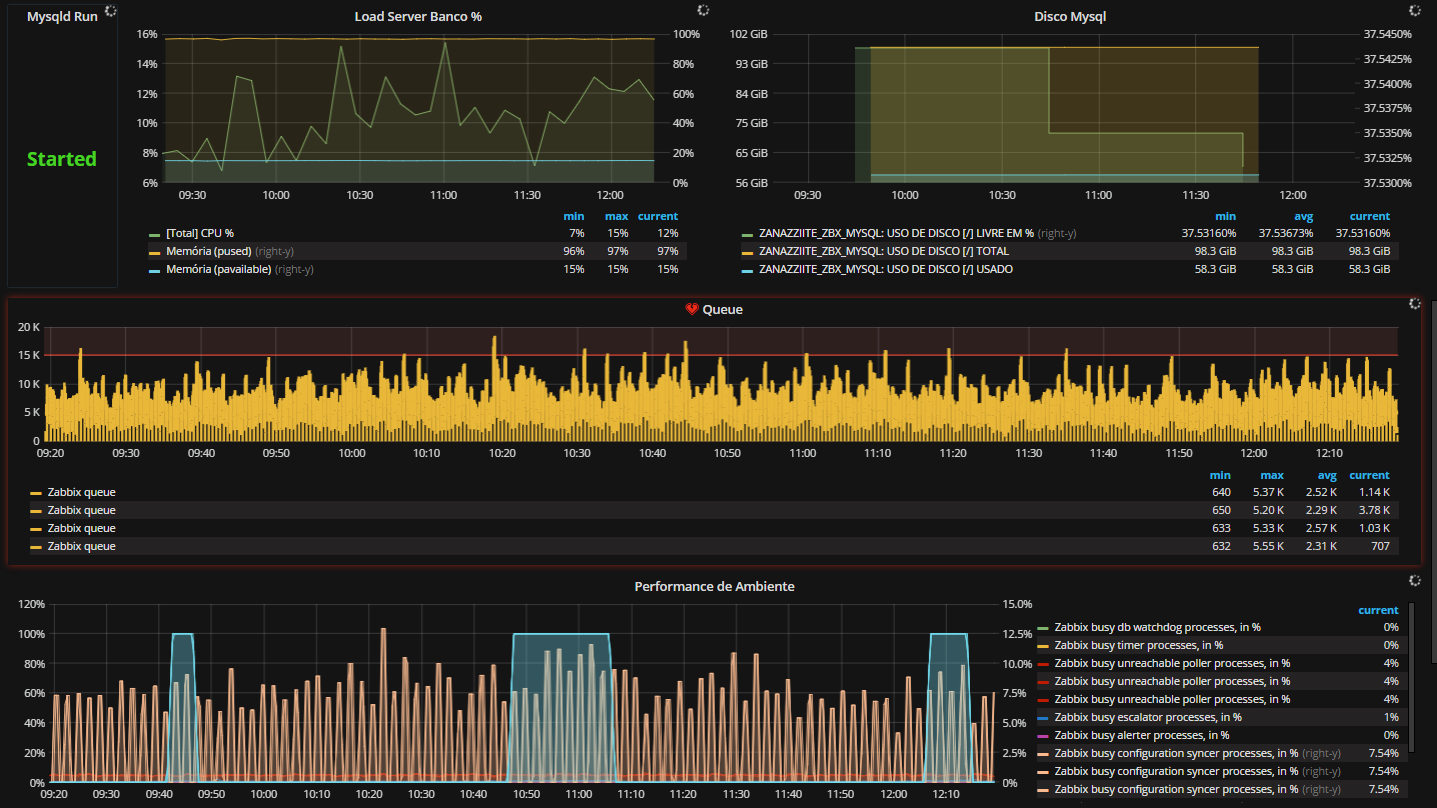Click the broken heart alert icon beside Queue
The width and height of the screenshot is (1437, 808).
(x=692, y=310)
